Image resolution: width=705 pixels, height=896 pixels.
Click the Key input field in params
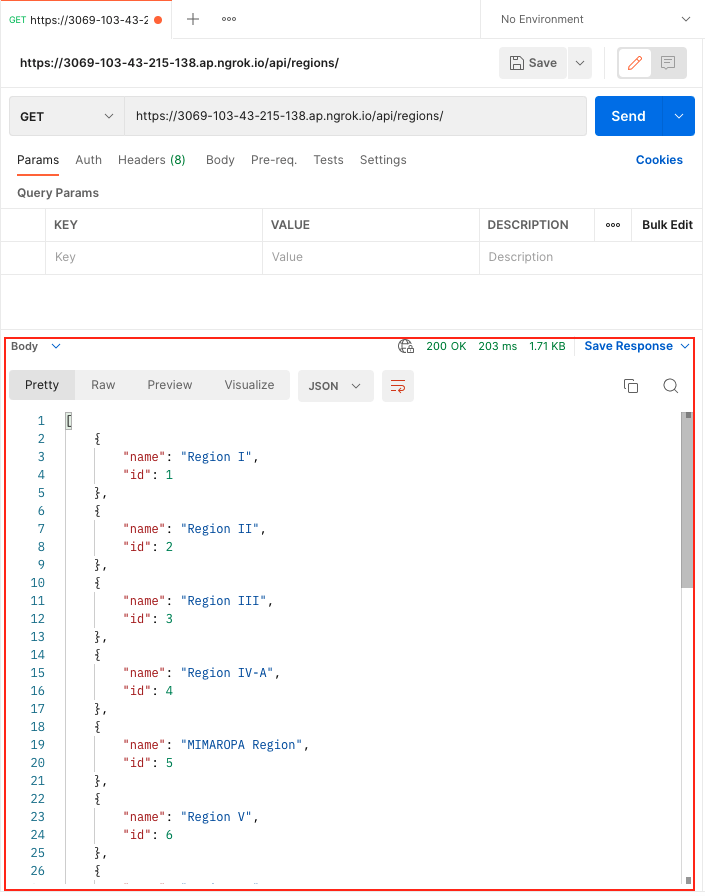click(x=155, y=257)
